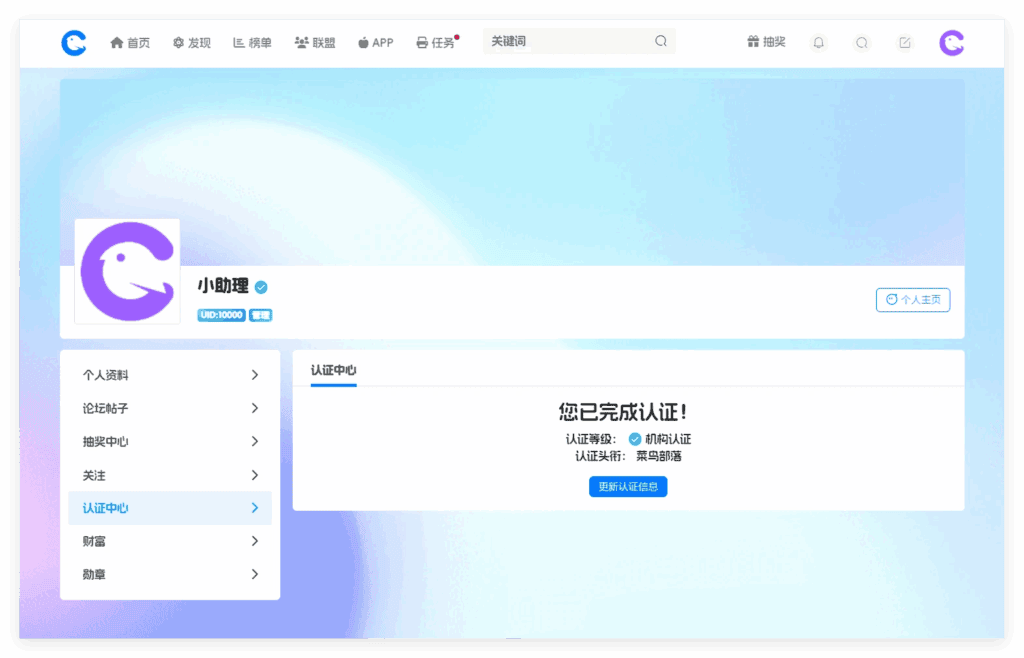
Task: Open 关注 in the sidebar
Action: 170,475
